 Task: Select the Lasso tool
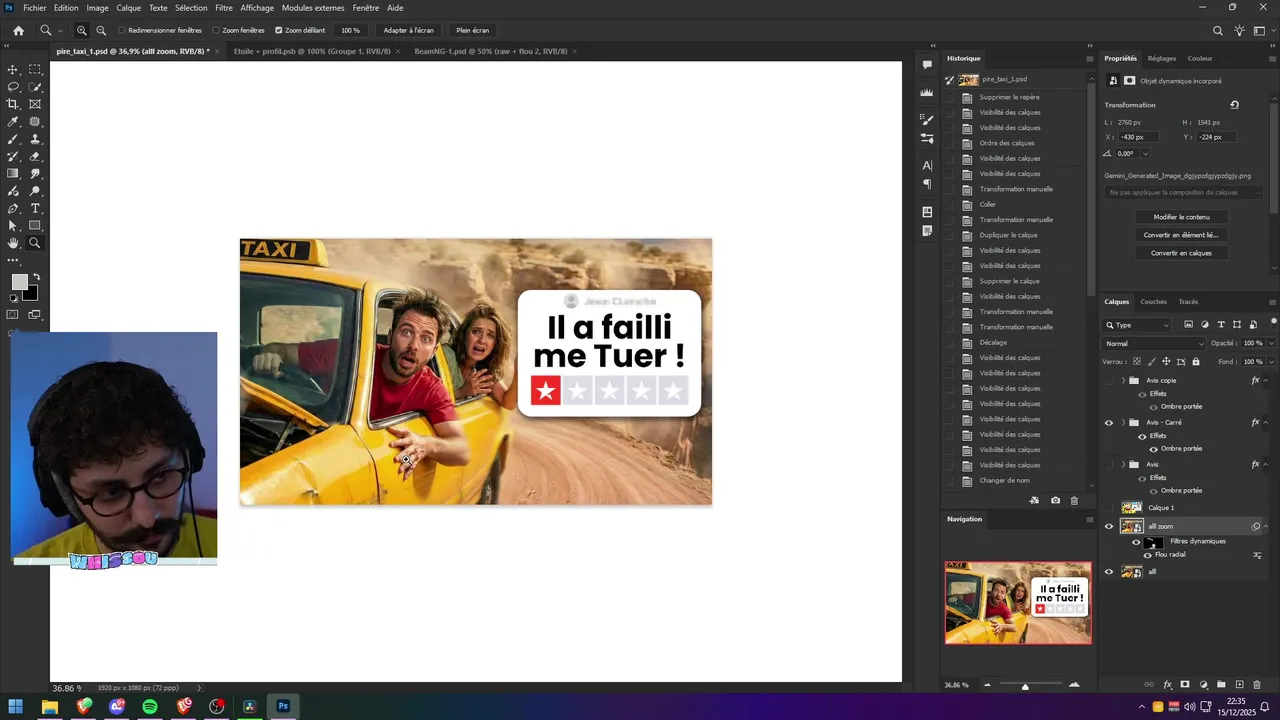(13, 87)
